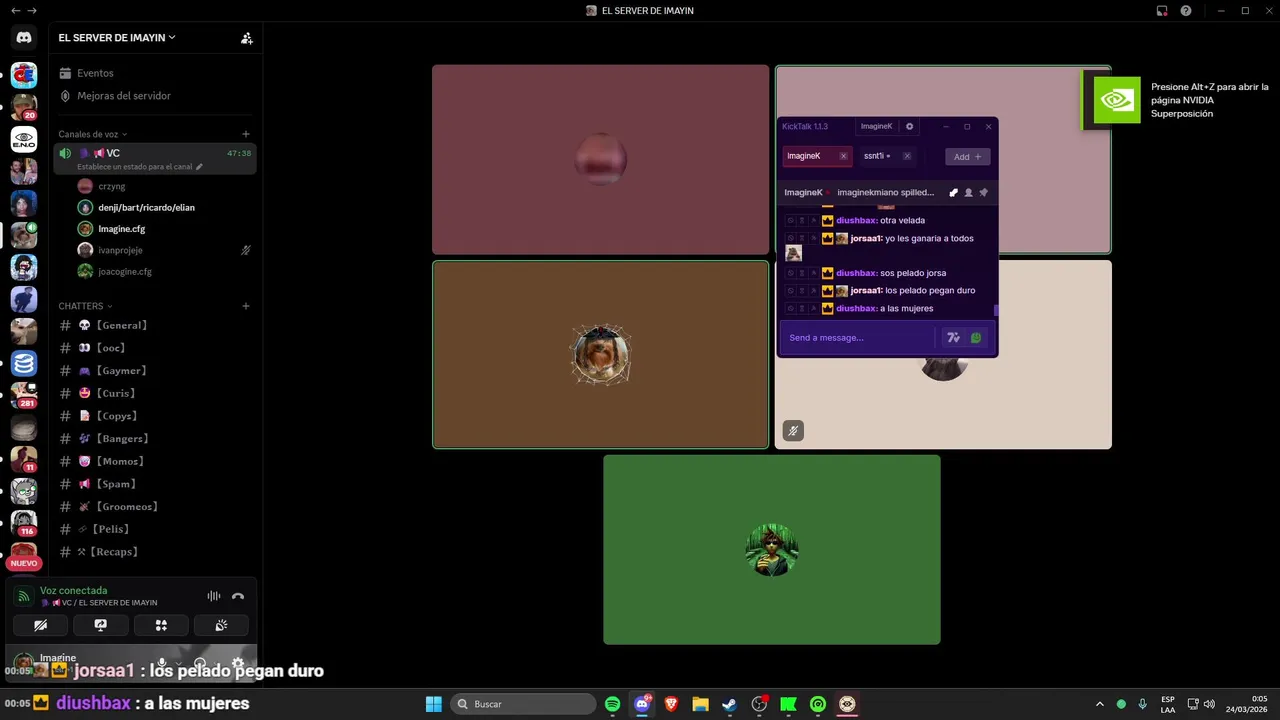Click the KickTalk chat scrollbar thumb
Viewport: 1280px width, 720px height.
click(995, 310)
